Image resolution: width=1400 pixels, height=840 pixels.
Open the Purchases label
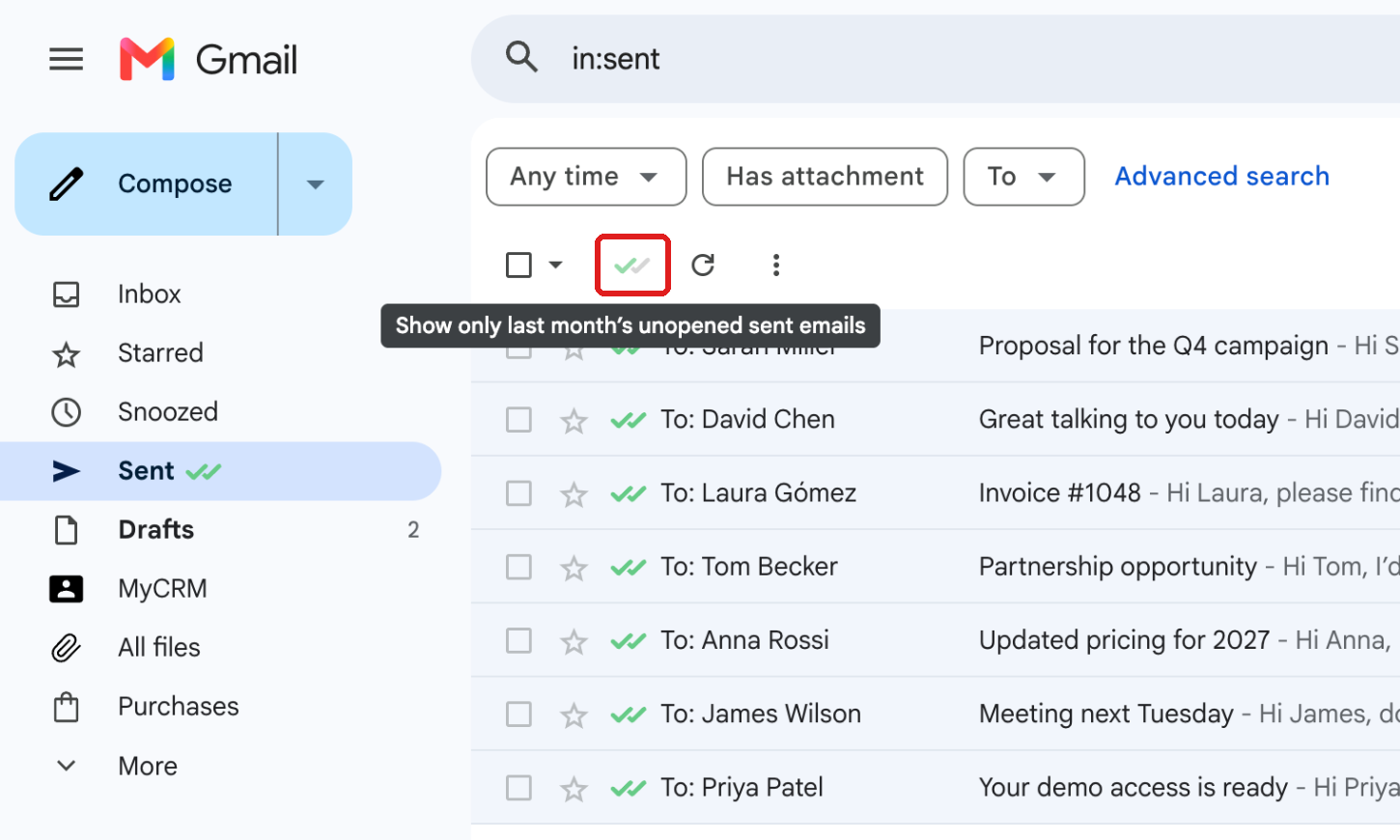178,707
